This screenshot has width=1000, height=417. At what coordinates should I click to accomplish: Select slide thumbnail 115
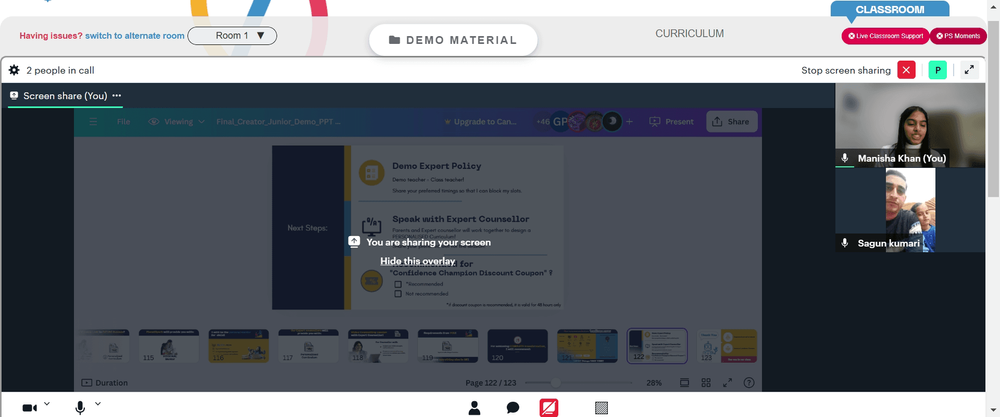[169, 346]
